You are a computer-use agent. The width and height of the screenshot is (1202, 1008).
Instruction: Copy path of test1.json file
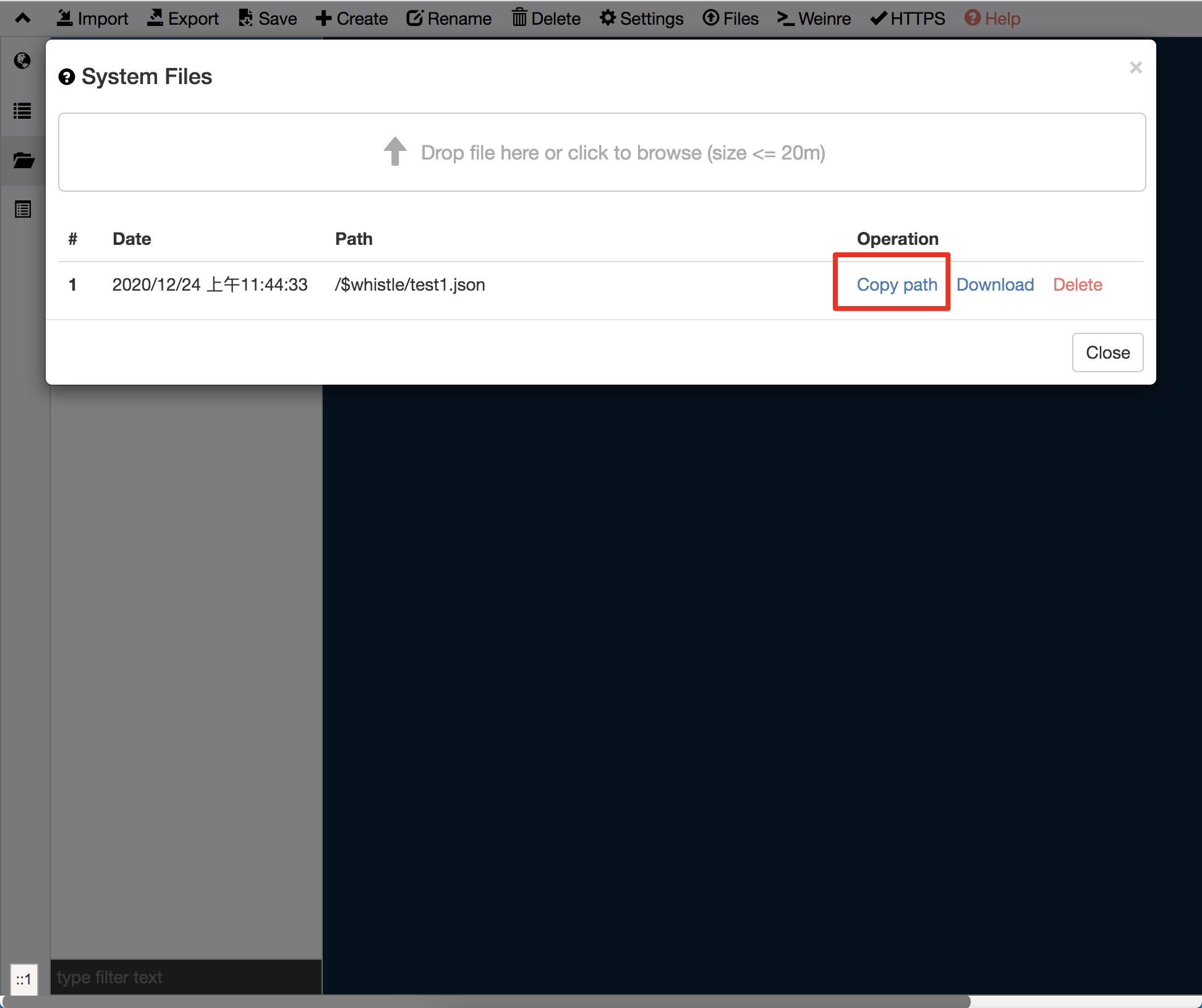(897, 284)
